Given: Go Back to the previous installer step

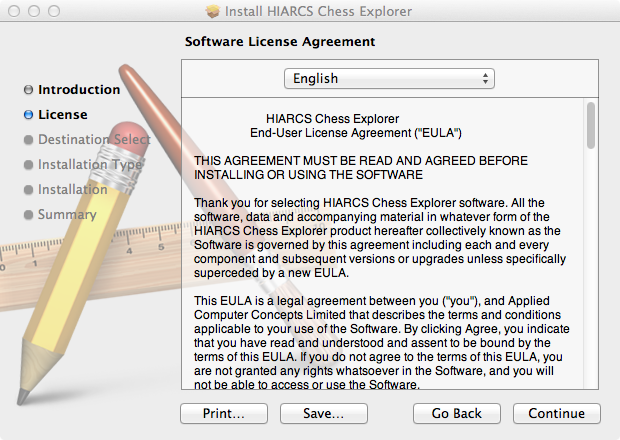Looking at the screenshot, I should [456, 413].
